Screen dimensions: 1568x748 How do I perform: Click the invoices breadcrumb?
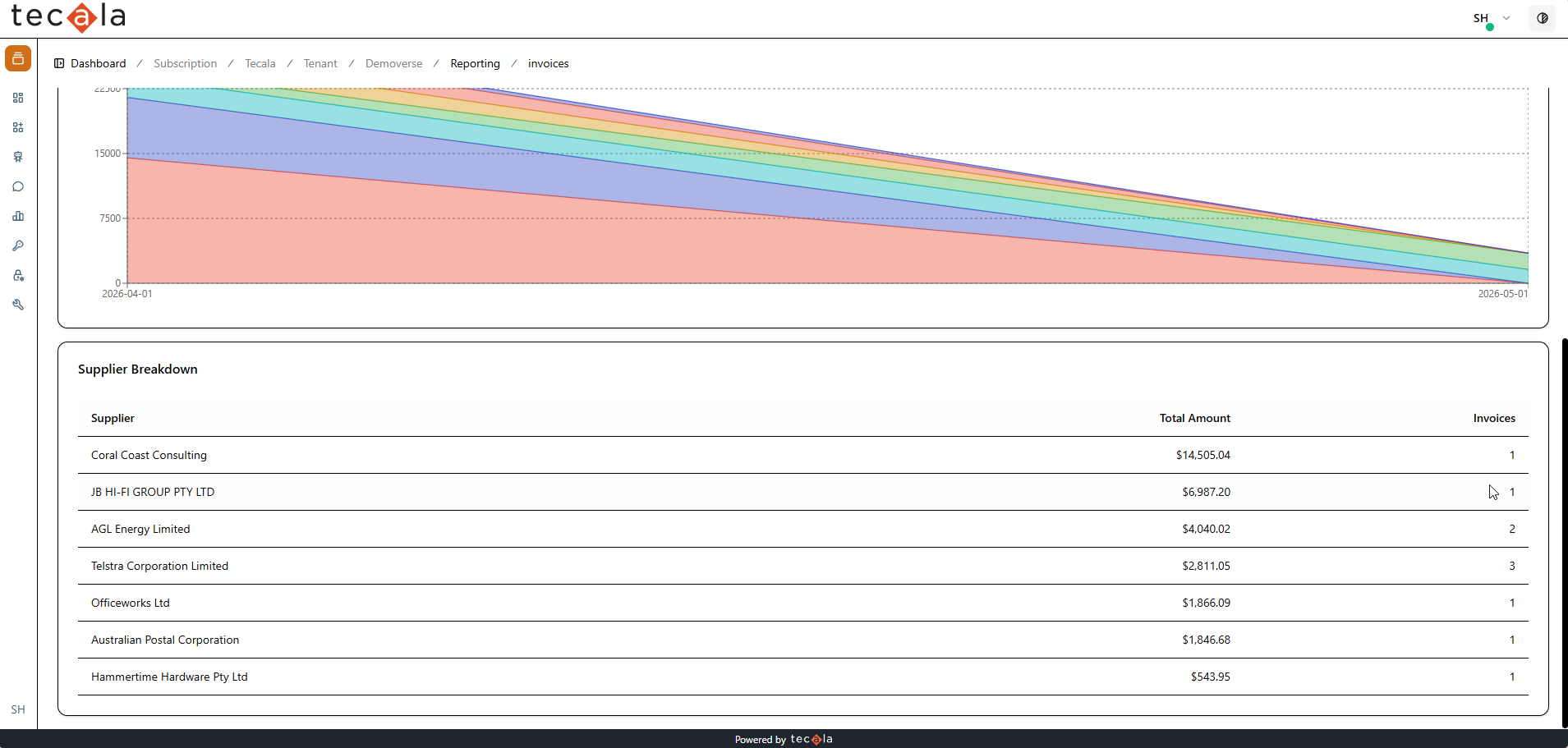tap(549, 63)
